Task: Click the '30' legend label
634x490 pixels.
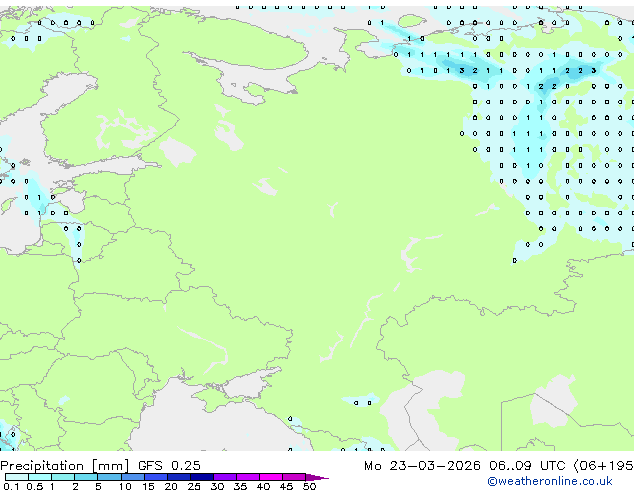Action: 217,486
